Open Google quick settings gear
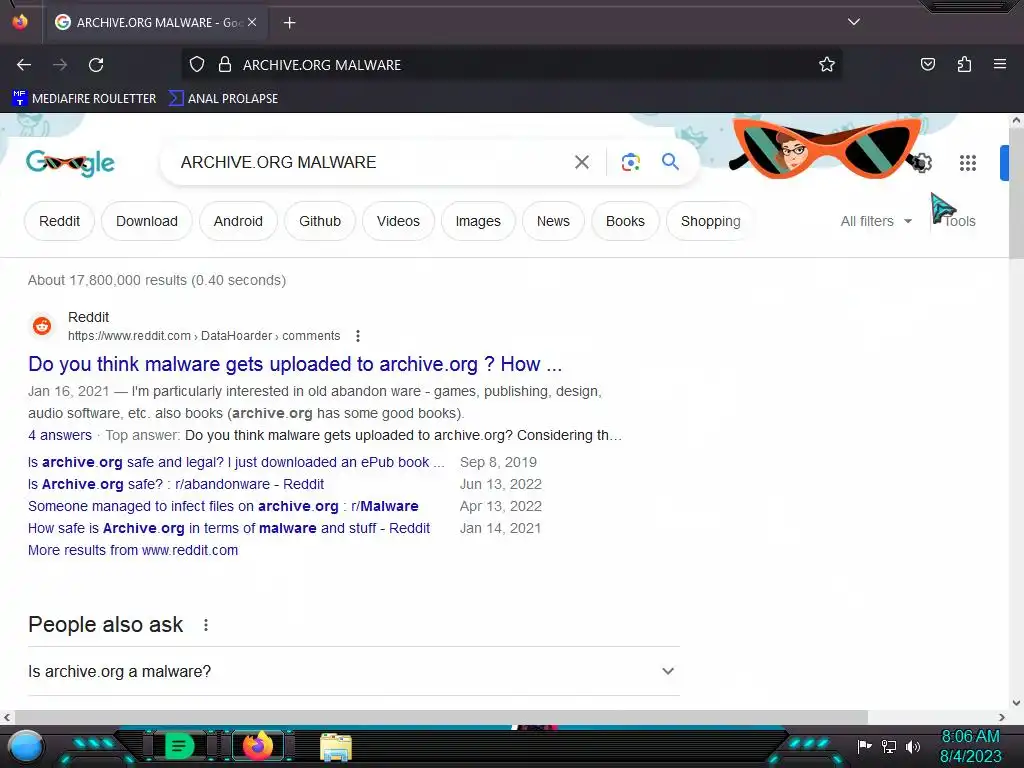1024x768 pixels. [922, 163]
